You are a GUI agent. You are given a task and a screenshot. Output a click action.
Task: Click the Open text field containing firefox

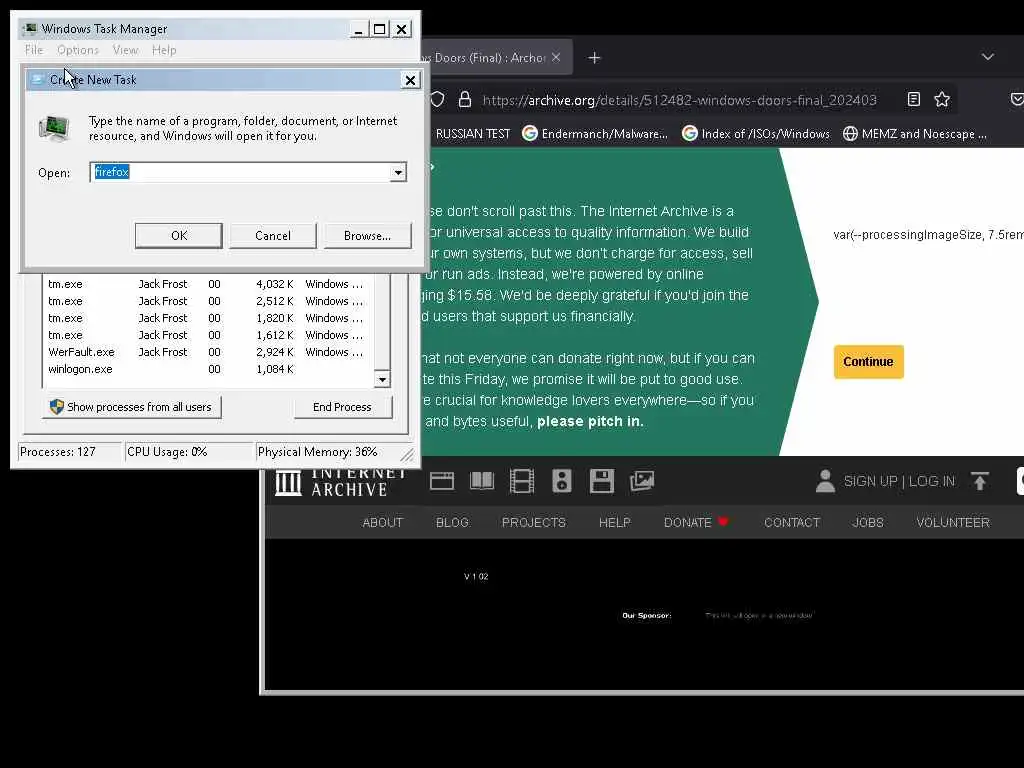pyautogui.click(x=240, y=172)
